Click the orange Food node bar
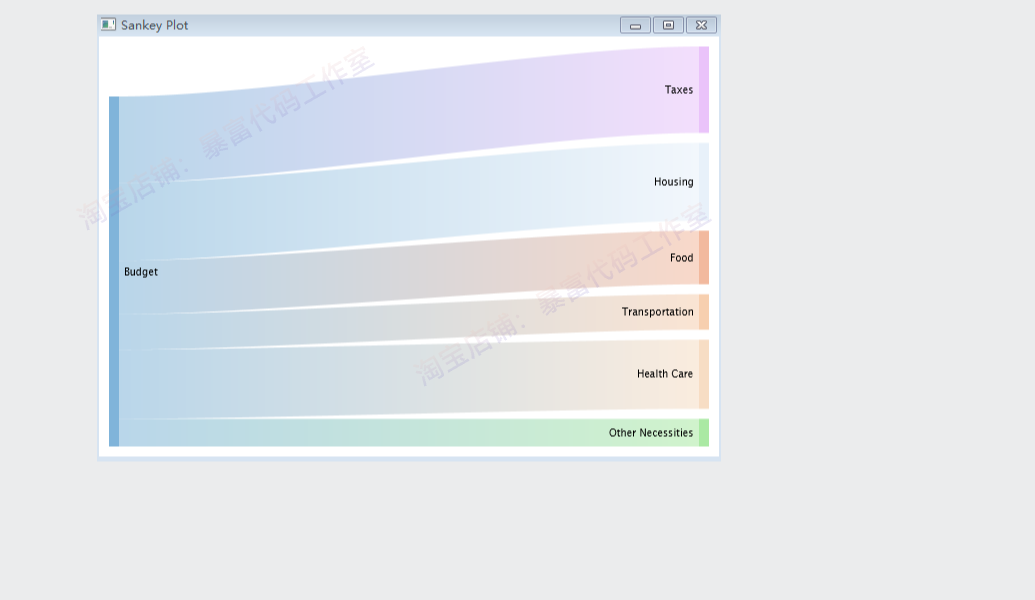 point(704,257)
